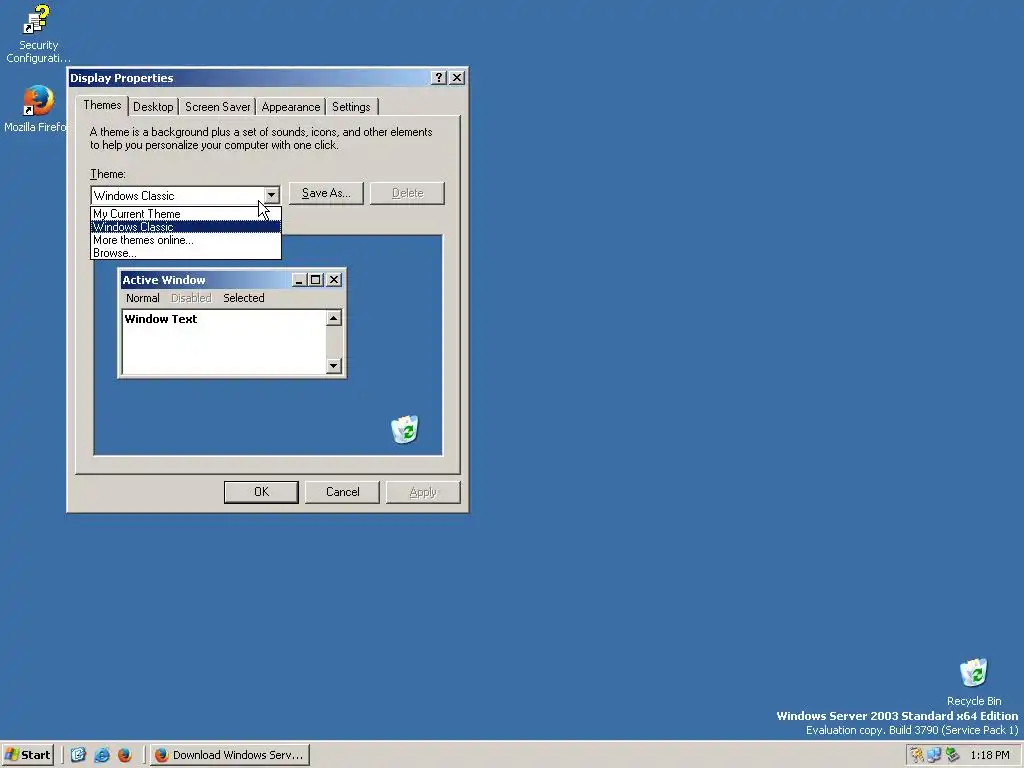Viewport: 1024px width, 768px height.
Task: Click Disabled in the preview window menu
Action: click(191, 298)
